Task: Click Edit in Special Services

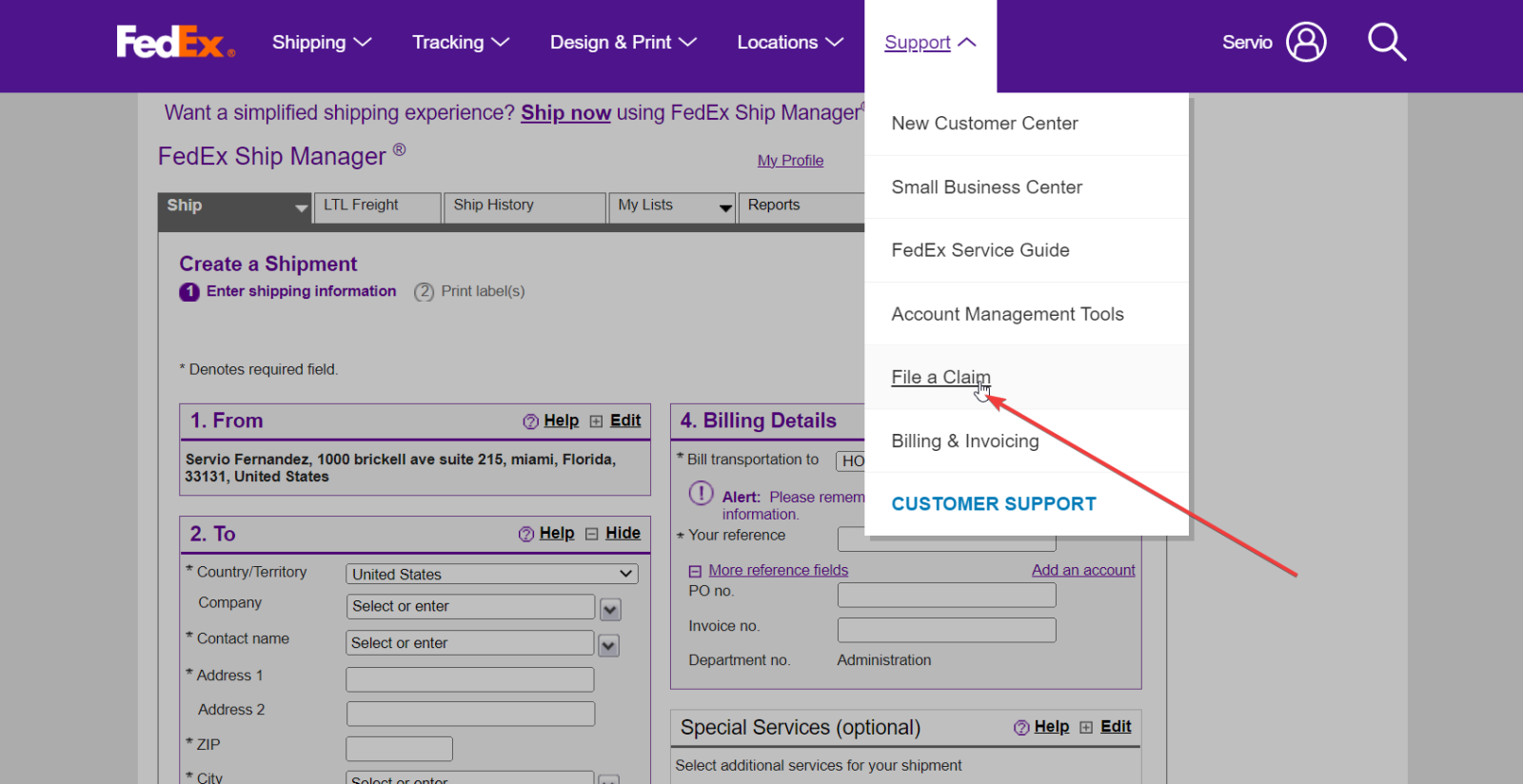Action: click(x=1116, y=727)
